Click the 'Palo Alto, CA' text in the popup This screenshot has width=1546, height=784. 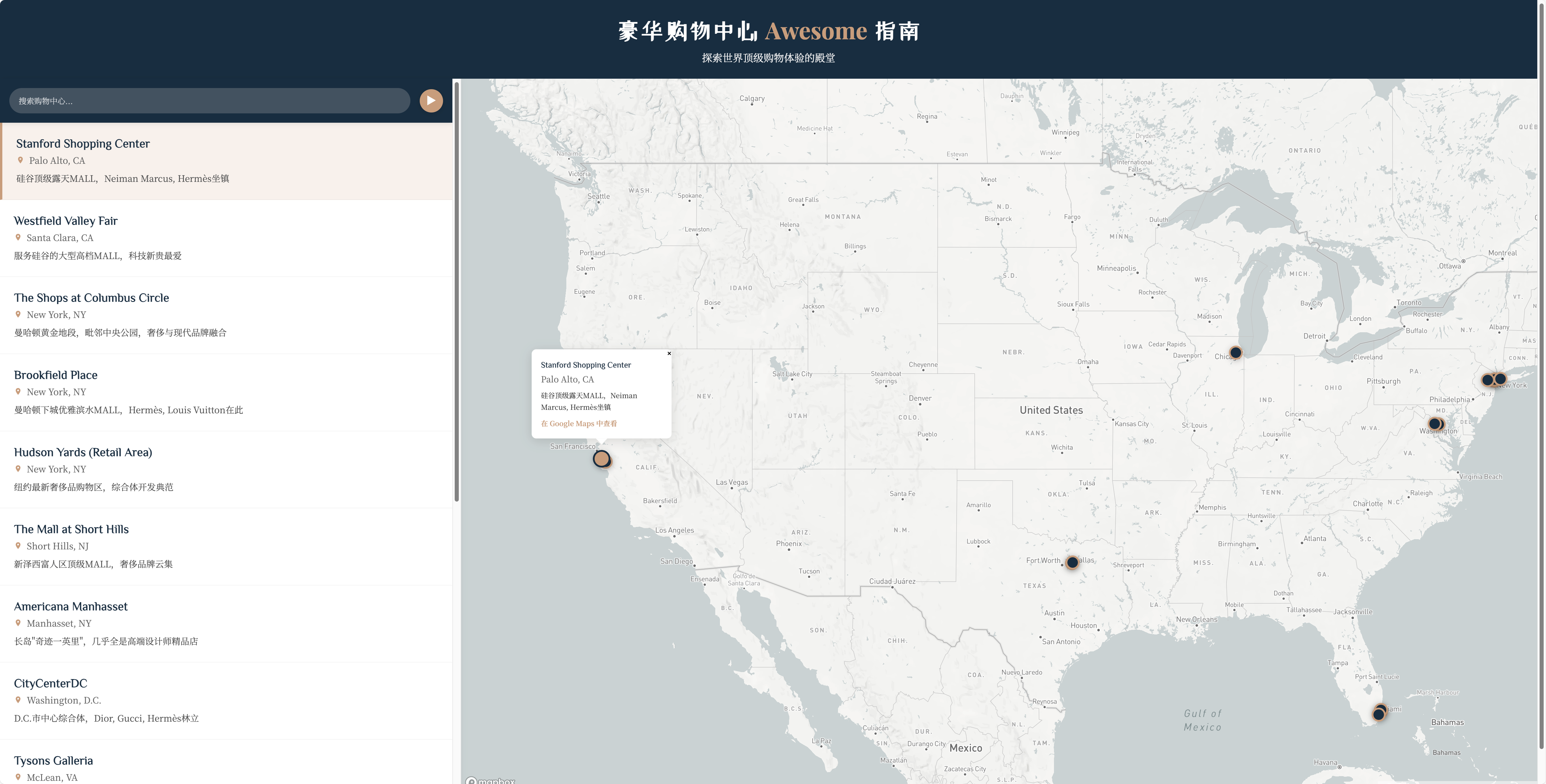click(567, 379)
